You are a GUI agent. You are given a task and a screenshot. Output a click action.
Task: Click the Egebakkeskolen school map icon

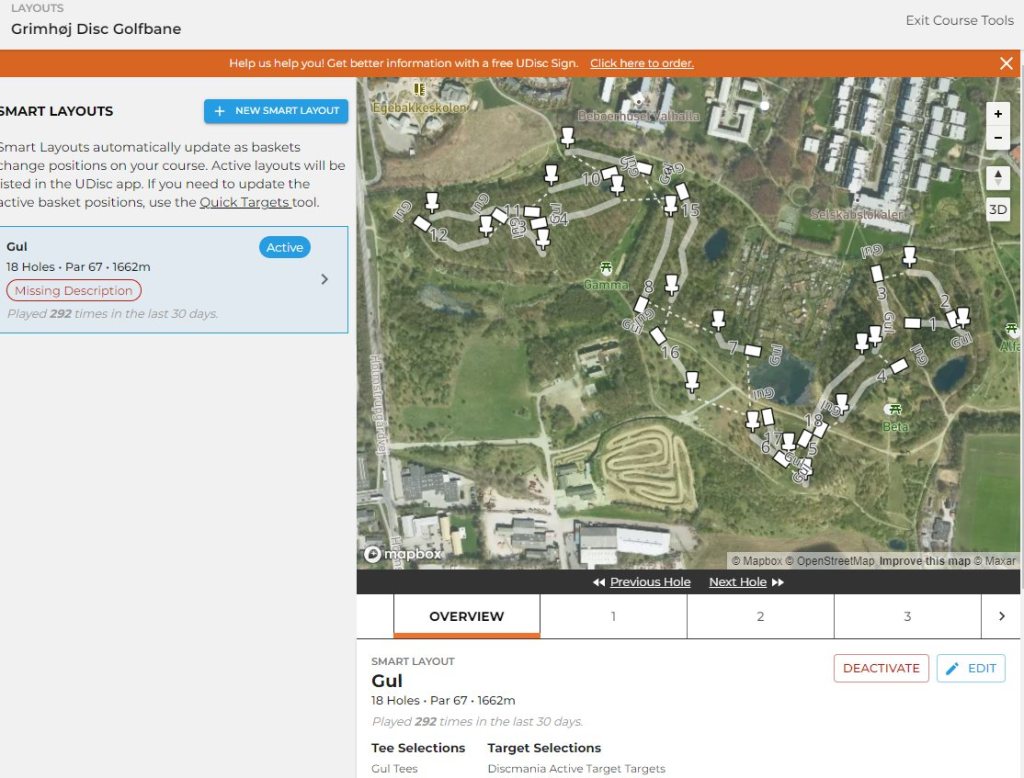click(418, 90)
